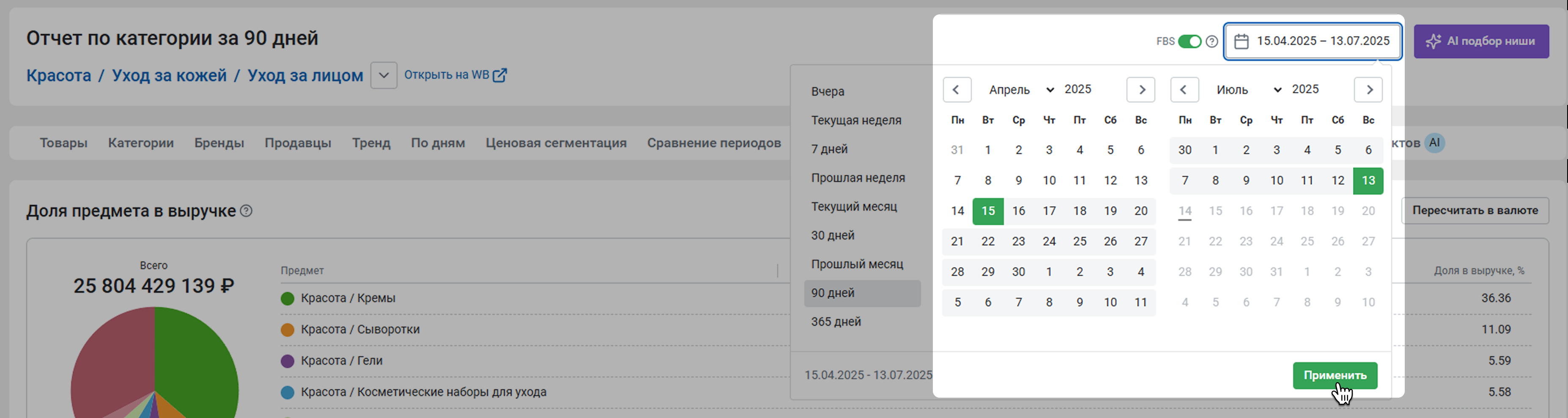Open the Уход за лицом breadcrumb link
The width and height of the screenshot is (1568, 418).
pos(305,76)
